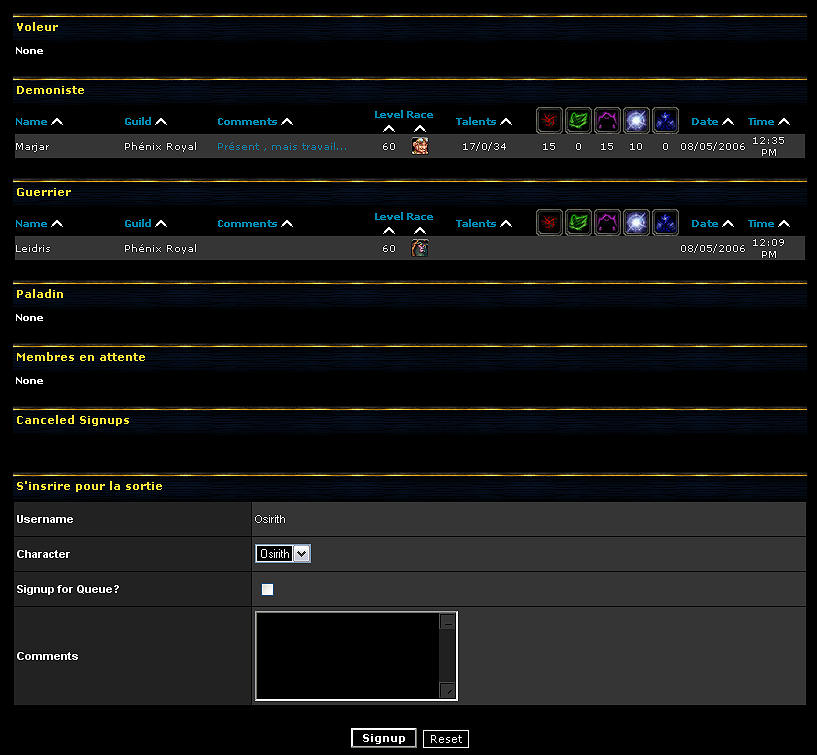Click glowing white orb icon in Guerrier table
Screen dimensions: 817x755
coord(636,223)
